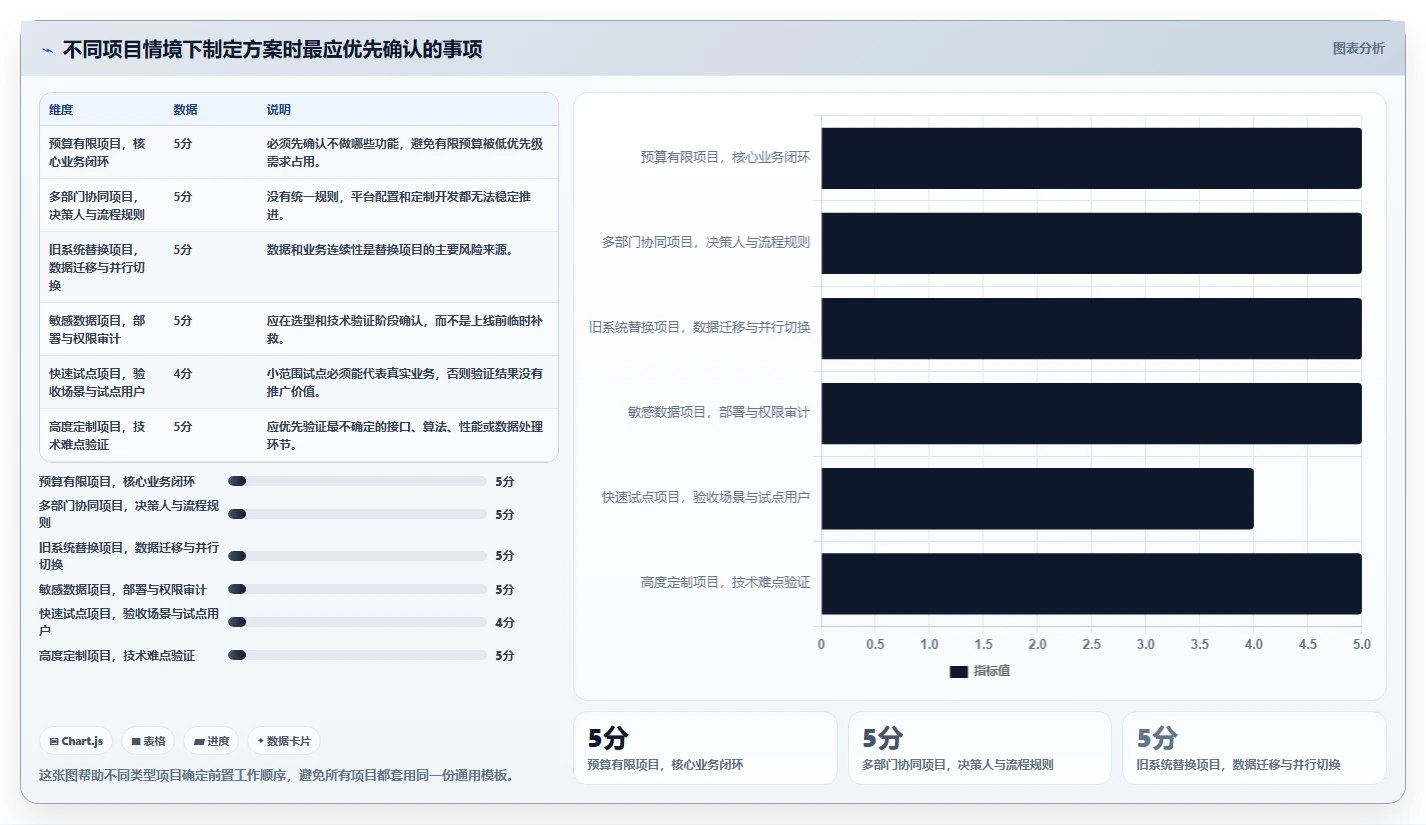The image size is (1426, 825).
Task: Open the 5分 data card for 旧系统替换项目
Action: point(1254,748)
